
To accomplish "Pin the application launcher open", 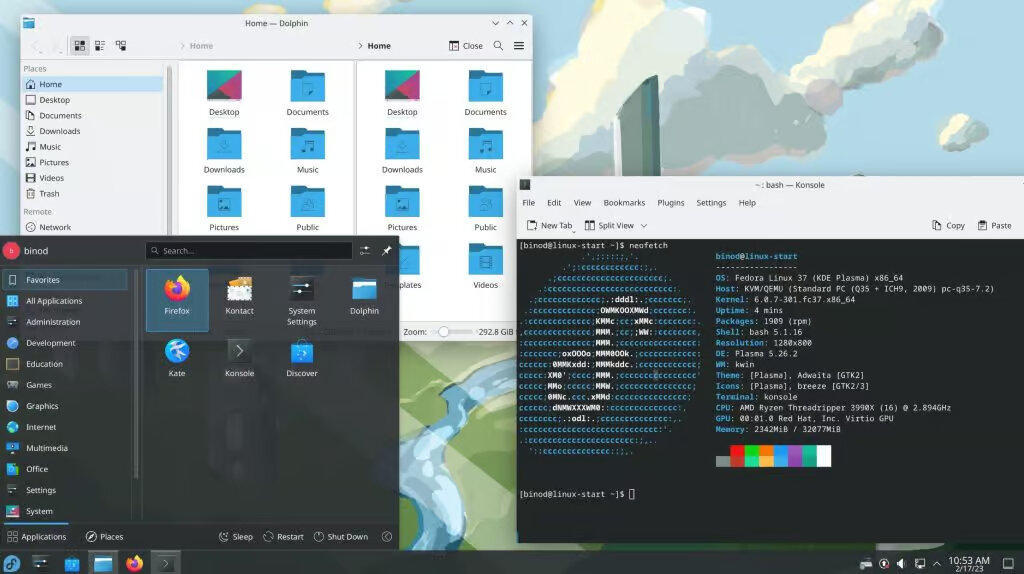I will 387,251.
